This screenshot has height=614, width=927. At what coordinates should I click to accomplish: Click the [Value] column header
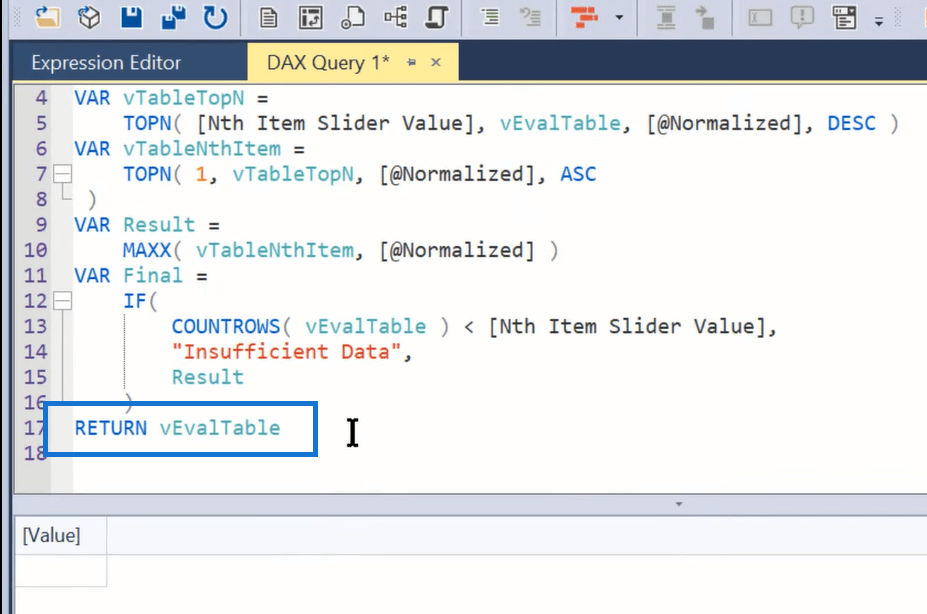60,535
